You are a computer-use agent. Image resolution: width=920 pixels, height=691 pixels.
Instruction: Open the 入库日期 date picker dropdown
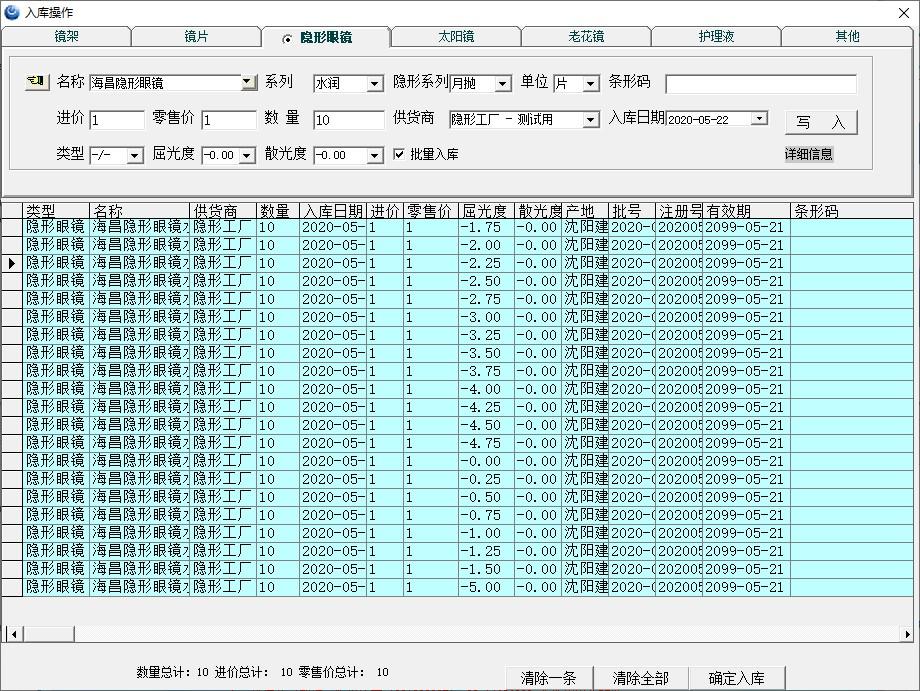759,119
